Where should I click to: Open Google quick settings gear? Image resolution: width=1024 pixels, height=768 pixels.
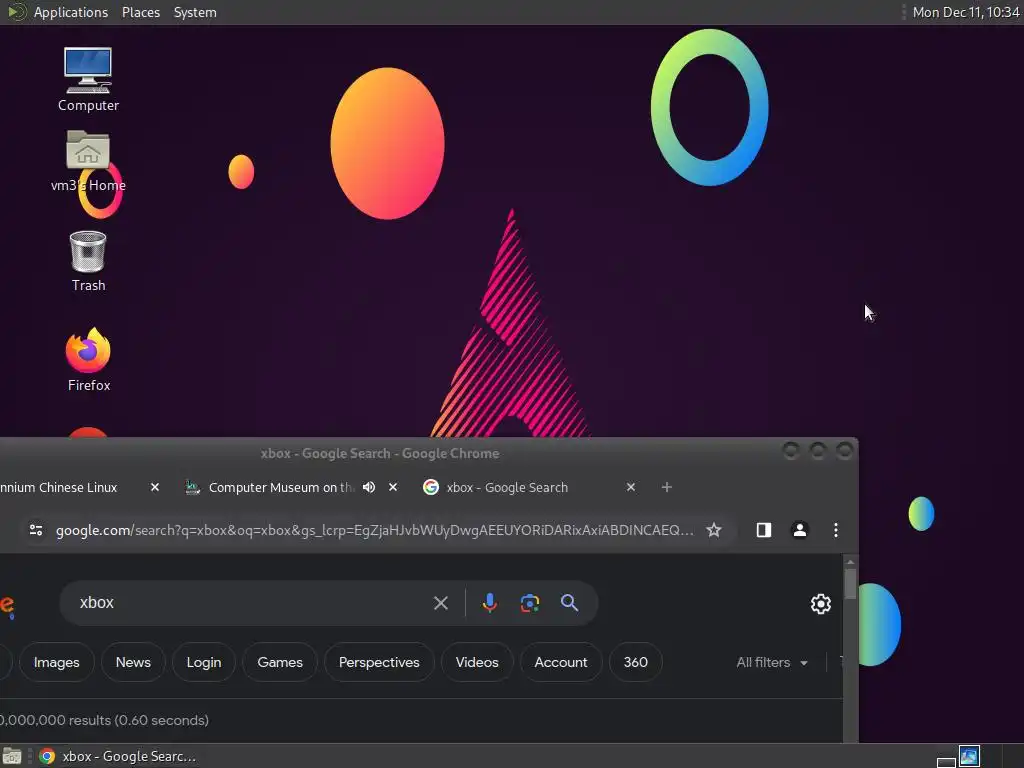[x=821, y=603]
